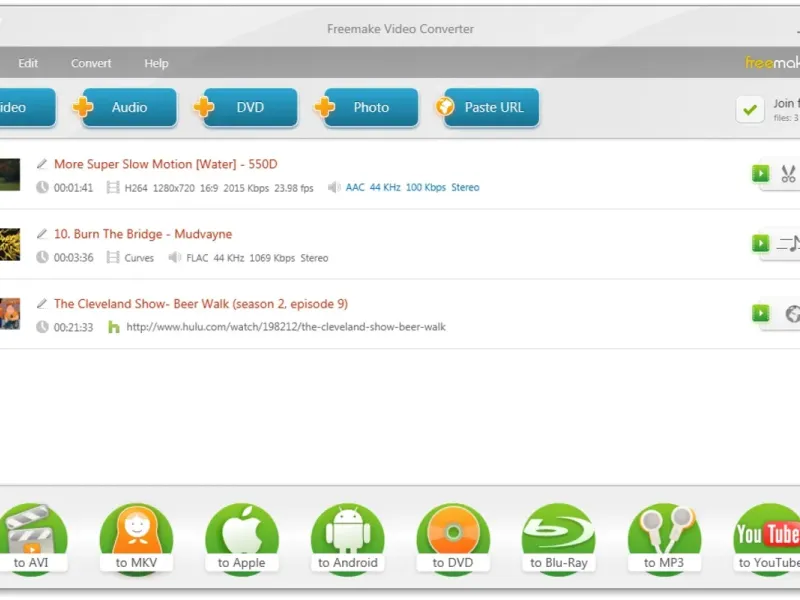Image resolution: width=800 pixels, height=600 pixels.
Task: Click the partially visible Video add button
Action: pos(26,107)
